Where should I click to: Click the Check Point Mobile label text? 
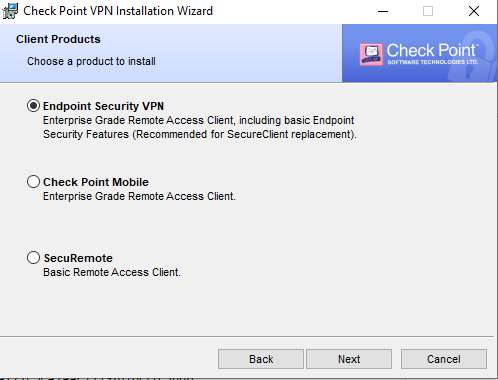click(96, 182)
